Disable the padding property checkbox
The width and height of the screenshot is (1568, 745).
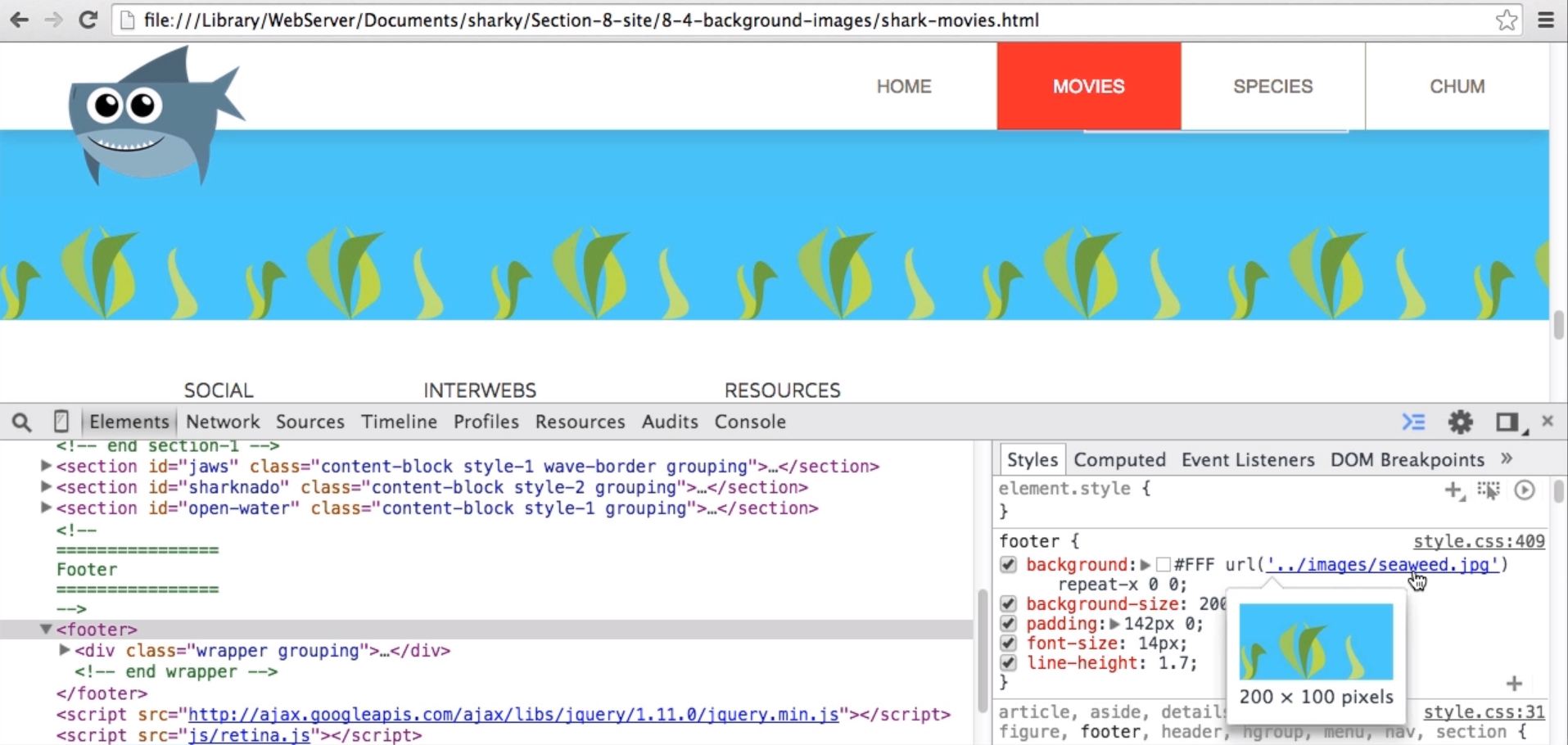pos(1008,624)
